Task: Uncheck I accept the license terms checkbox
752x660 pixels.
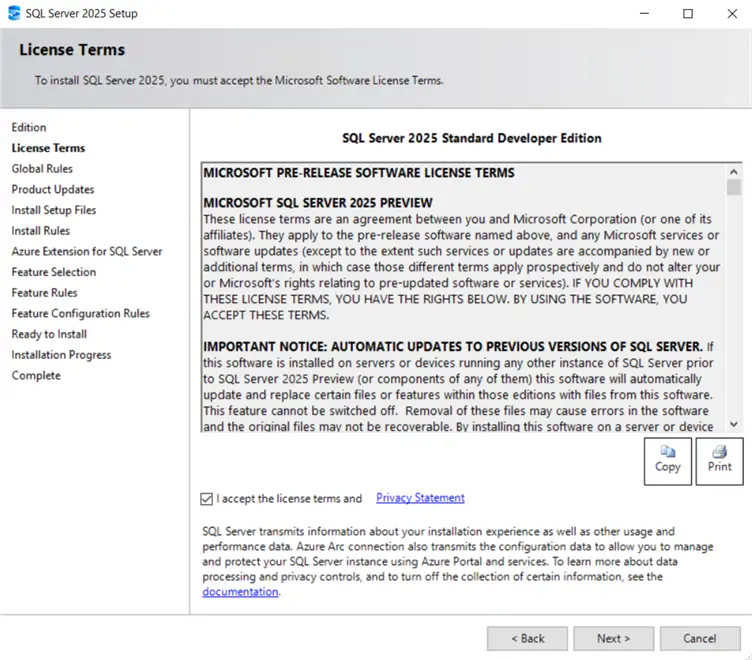Action: (x=207, y=499)
